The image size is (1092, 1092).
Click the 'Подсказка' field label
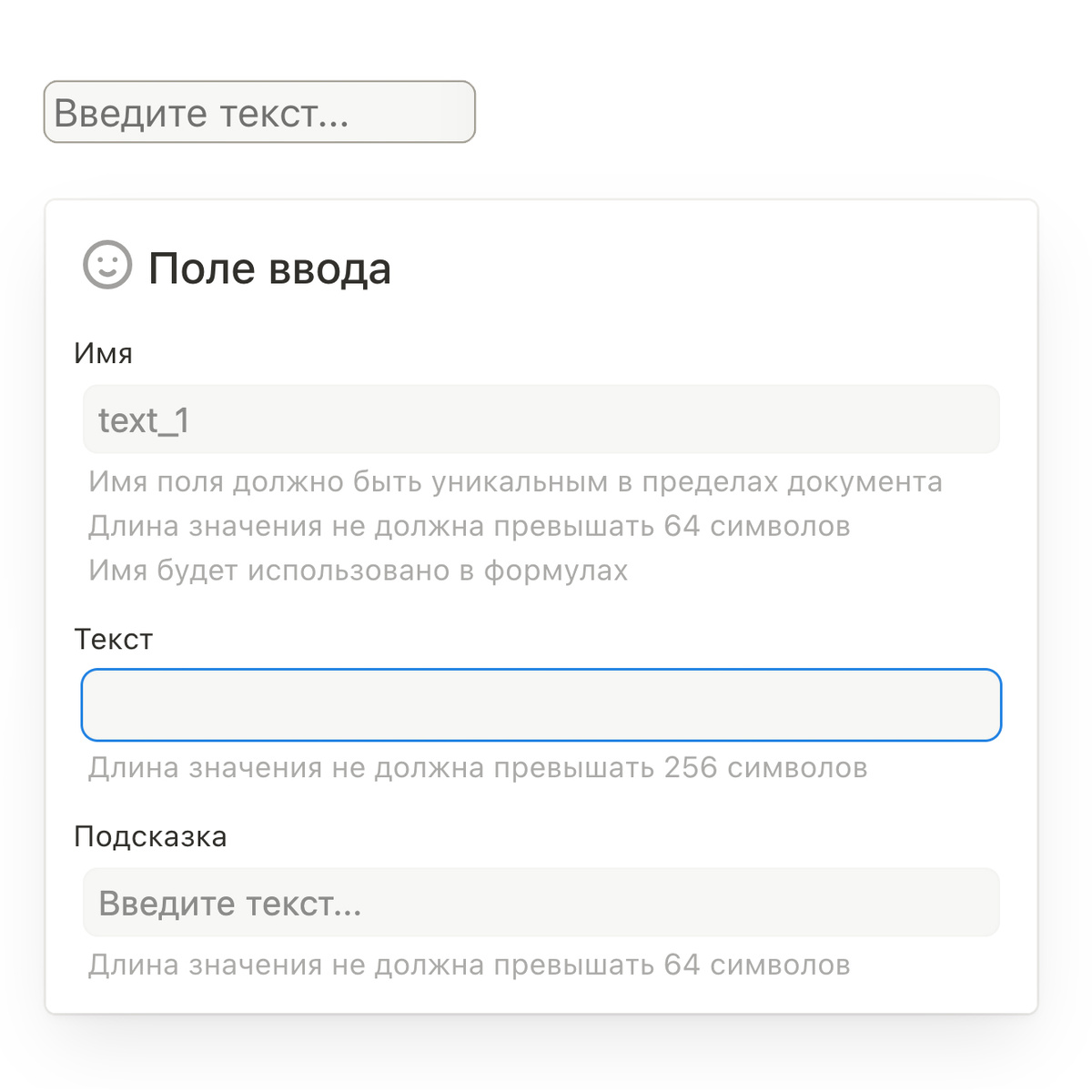point(150,836)
